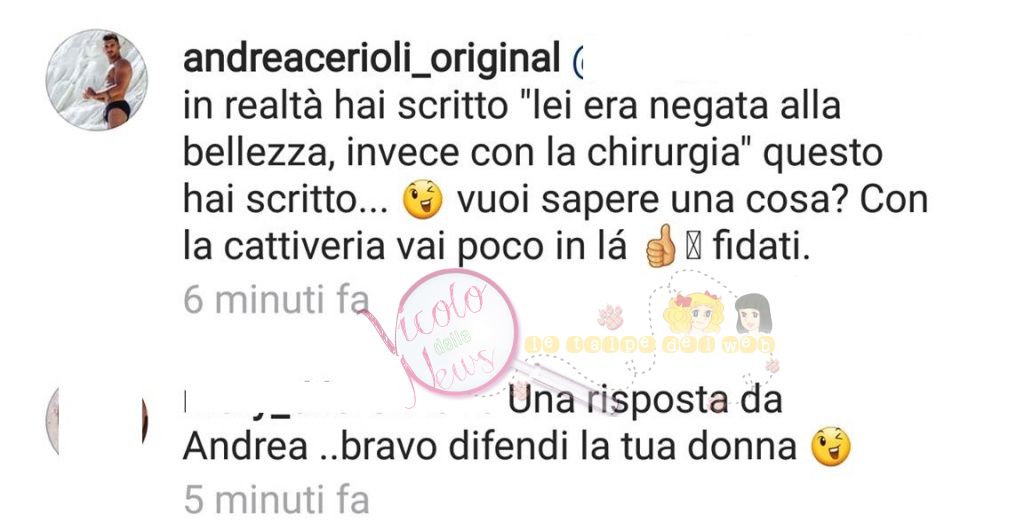
Task: Click the "5 minuti fa" timestamp
Action: coord(276,500)
